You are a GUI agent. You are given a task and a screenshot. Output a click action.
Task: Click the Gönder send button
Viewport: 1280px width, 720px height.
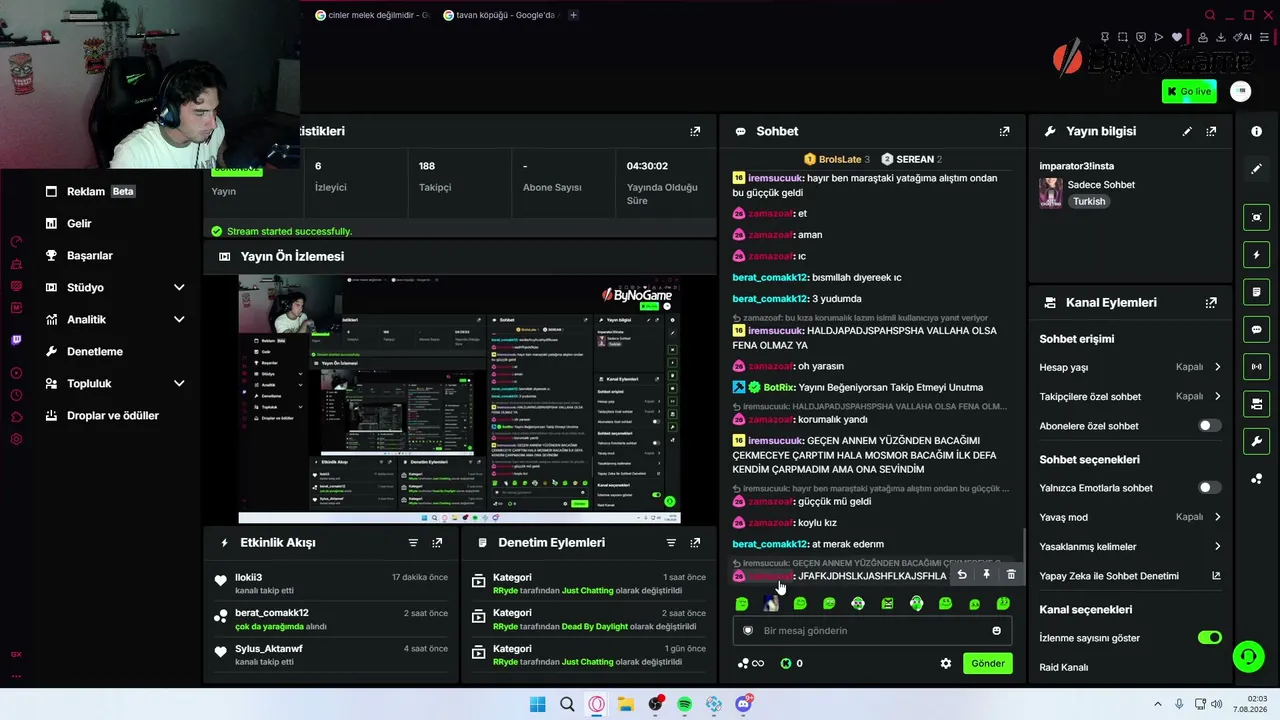[988, 663]
